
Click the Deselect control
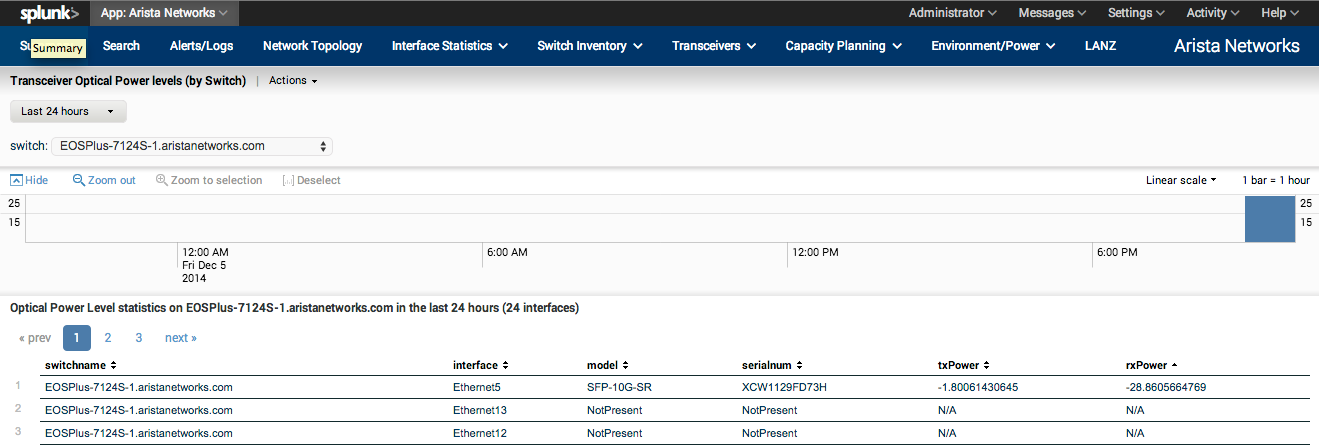[x=312, y=180]
